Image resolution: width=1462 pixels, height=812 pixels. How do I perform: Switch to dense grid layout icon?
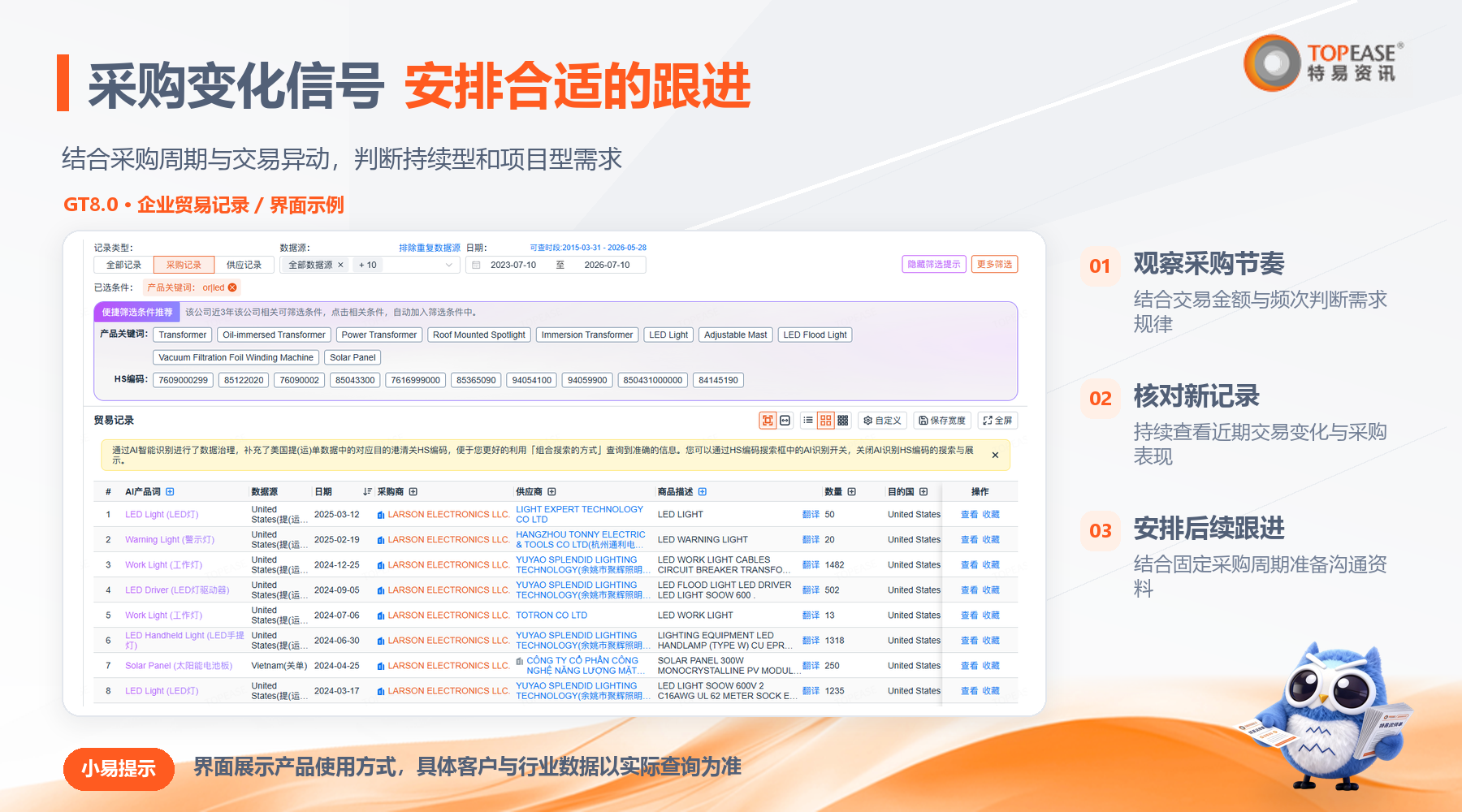(842, 421)
